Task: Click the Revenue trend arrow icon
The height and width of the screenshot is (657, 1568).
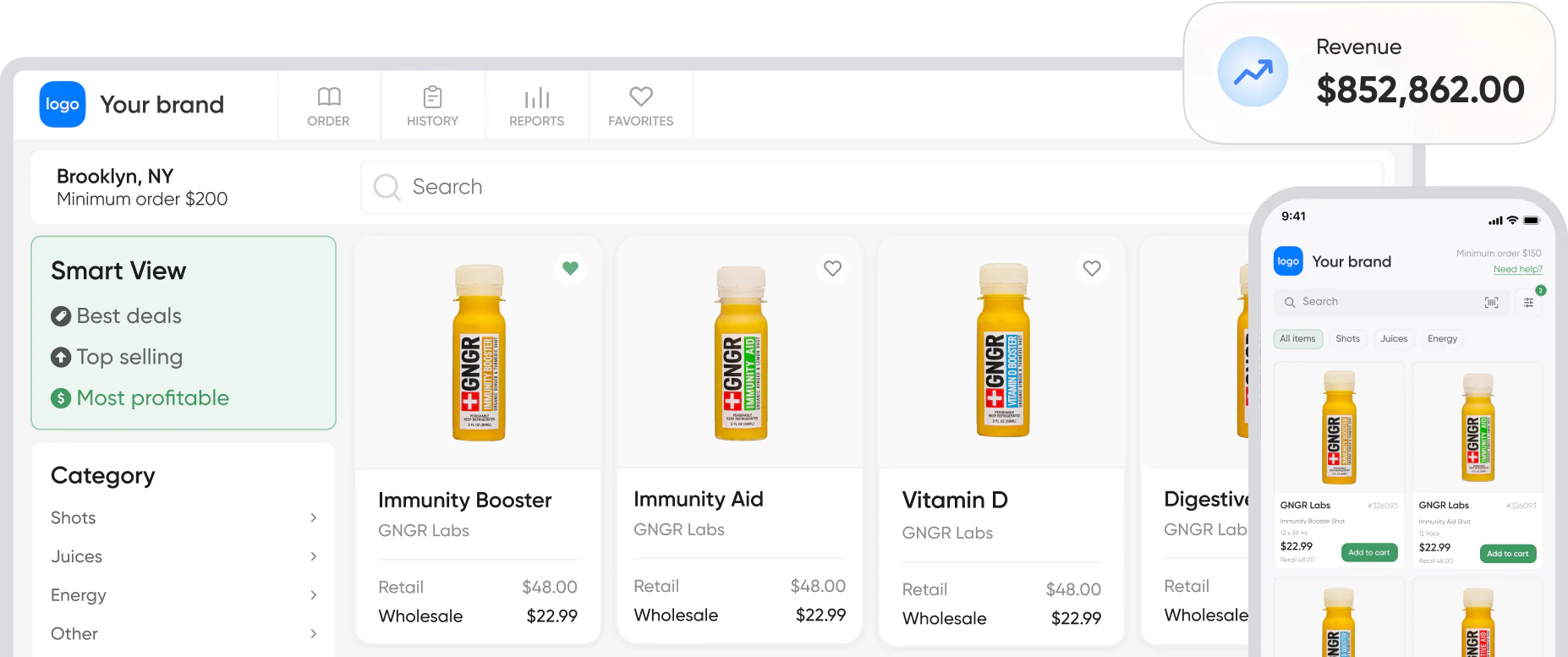Action: point(1253,72)
